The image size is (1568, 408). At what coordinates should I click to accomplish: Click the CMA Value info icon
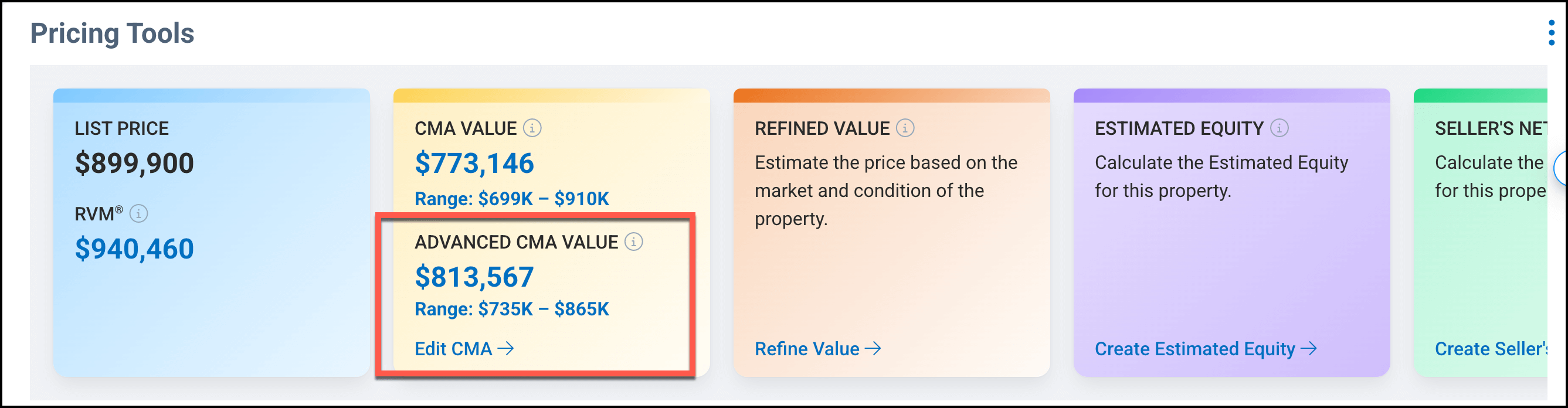point(532,128)
